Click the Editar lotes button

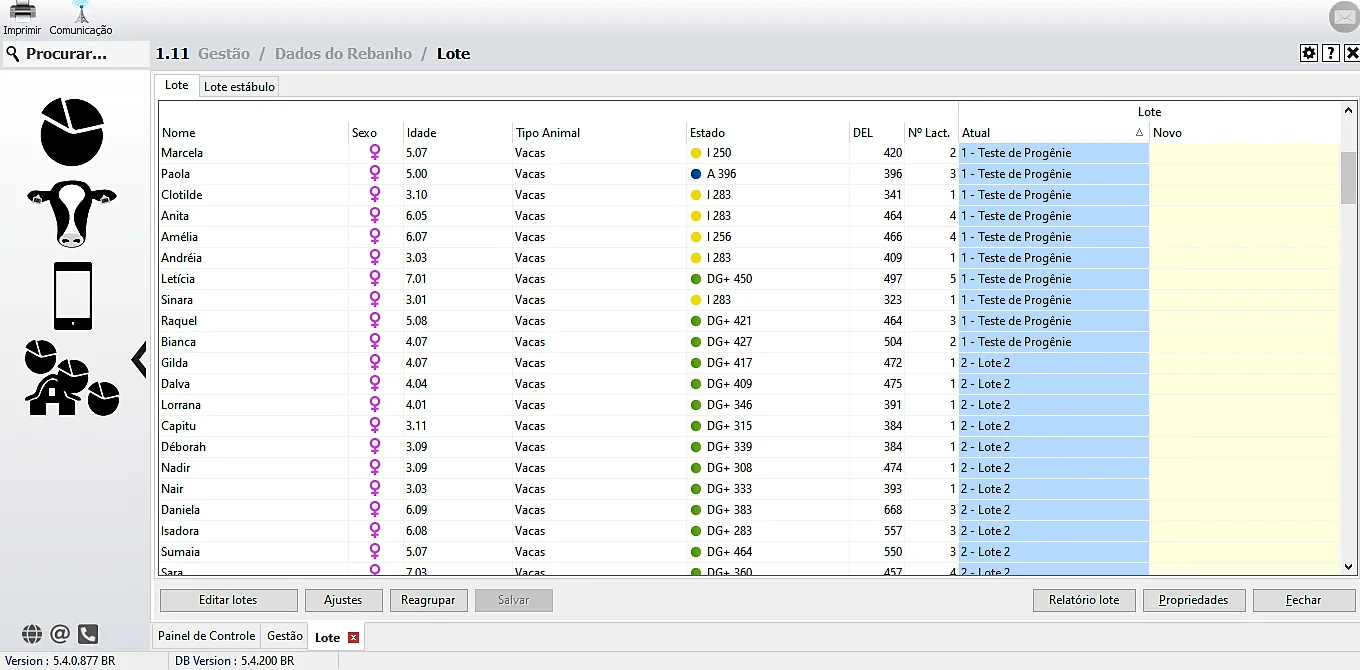[x=228, y=600]
